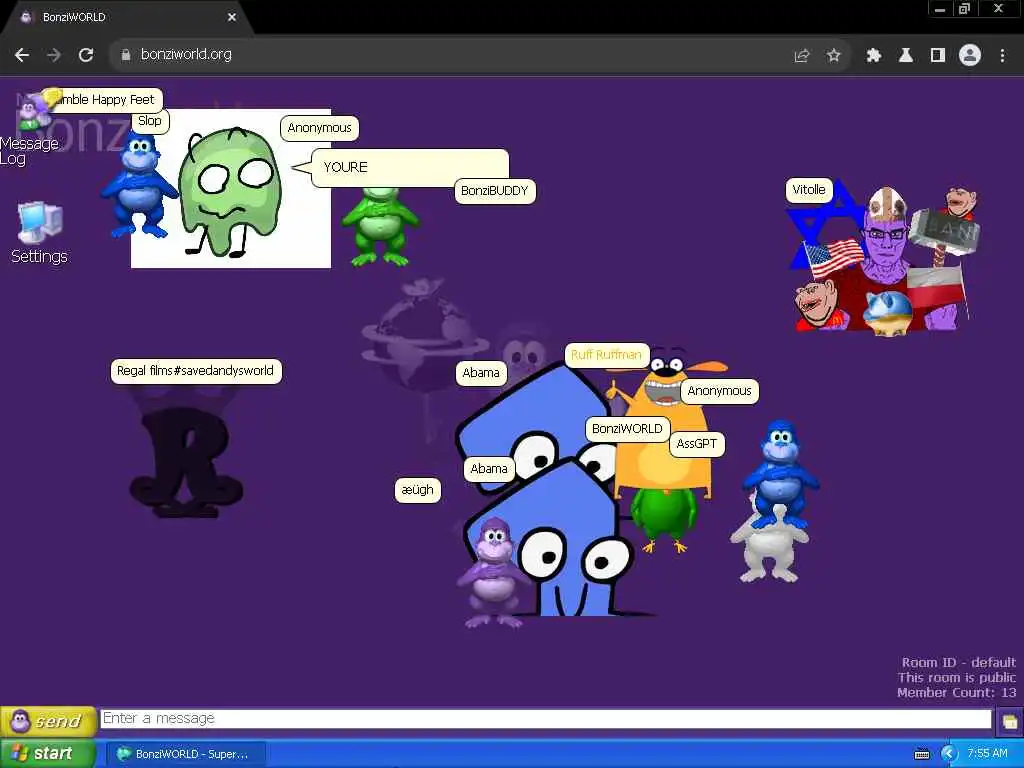Open the Chrome profile avatar

point(970,56)
